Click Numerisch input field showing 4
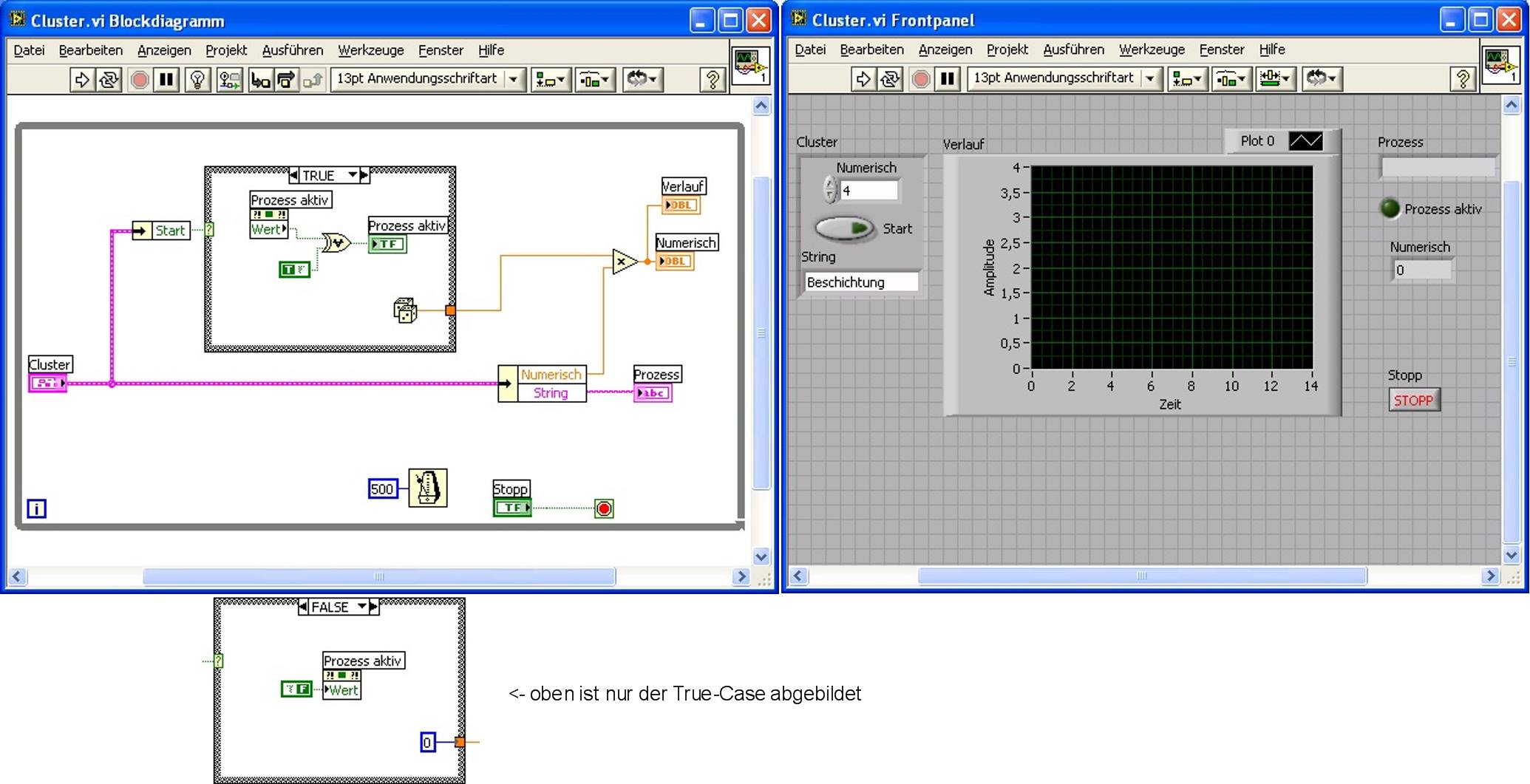 click(869, 191)
